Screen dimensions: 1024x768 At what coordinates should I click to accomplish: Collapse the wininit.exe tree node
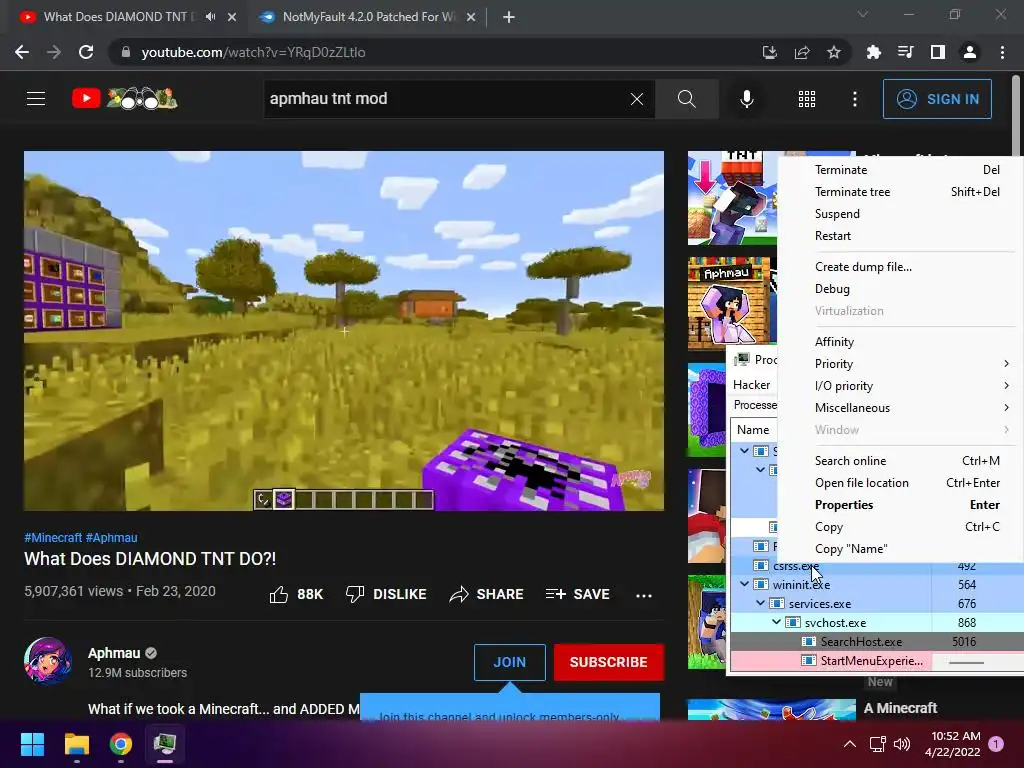744,584
